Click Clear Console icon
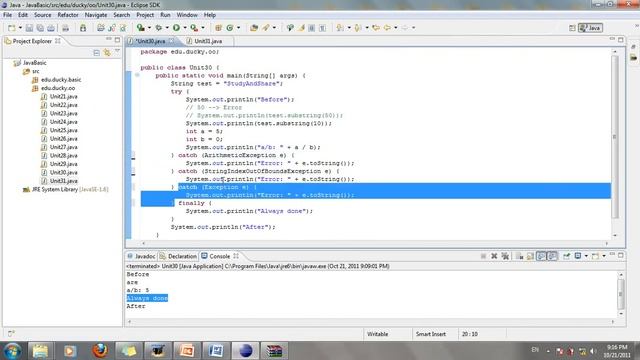 click(519, 256)
